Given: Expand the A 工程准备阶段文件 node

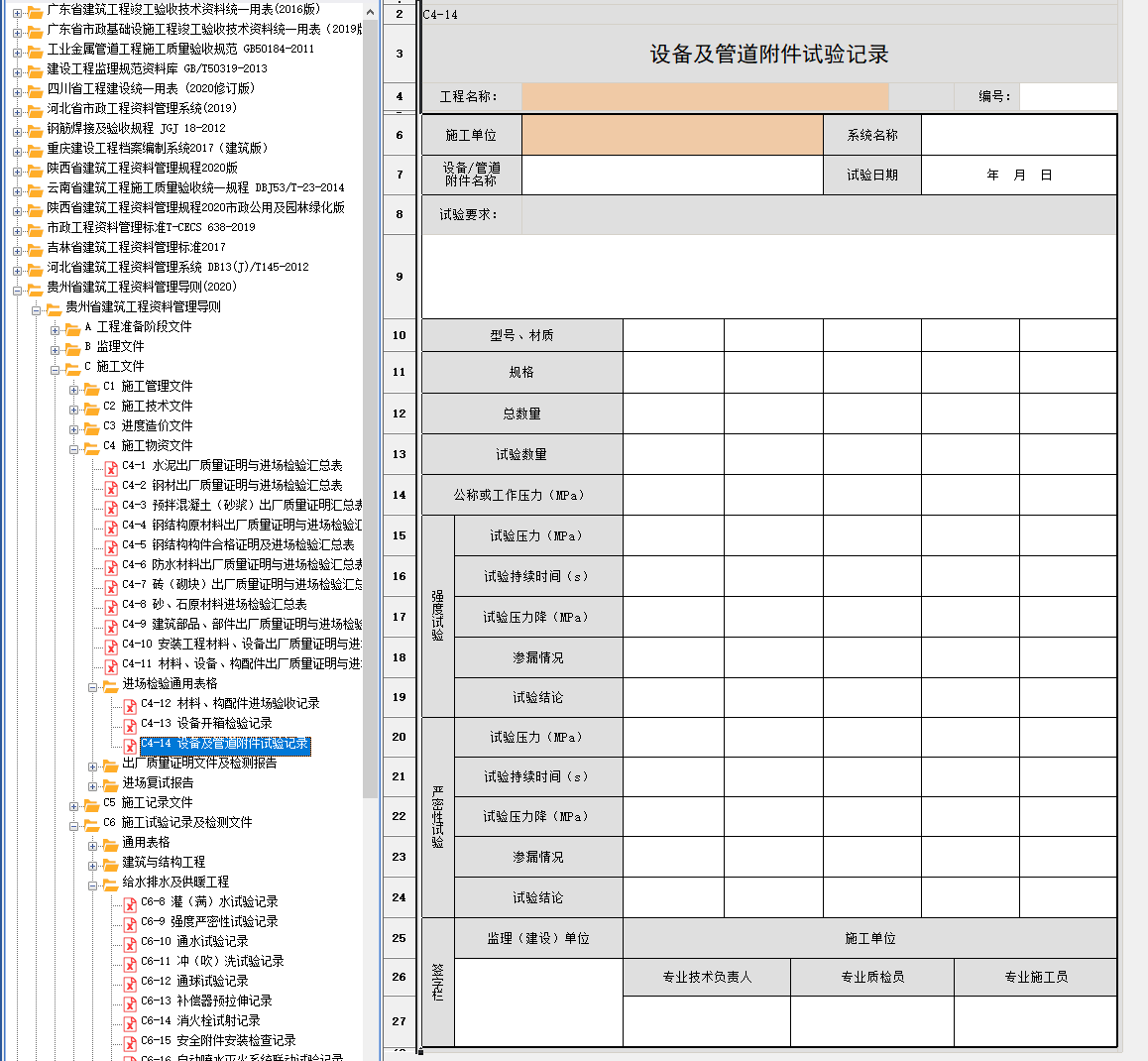Looking at the screenshot, I should click(55, 329).
